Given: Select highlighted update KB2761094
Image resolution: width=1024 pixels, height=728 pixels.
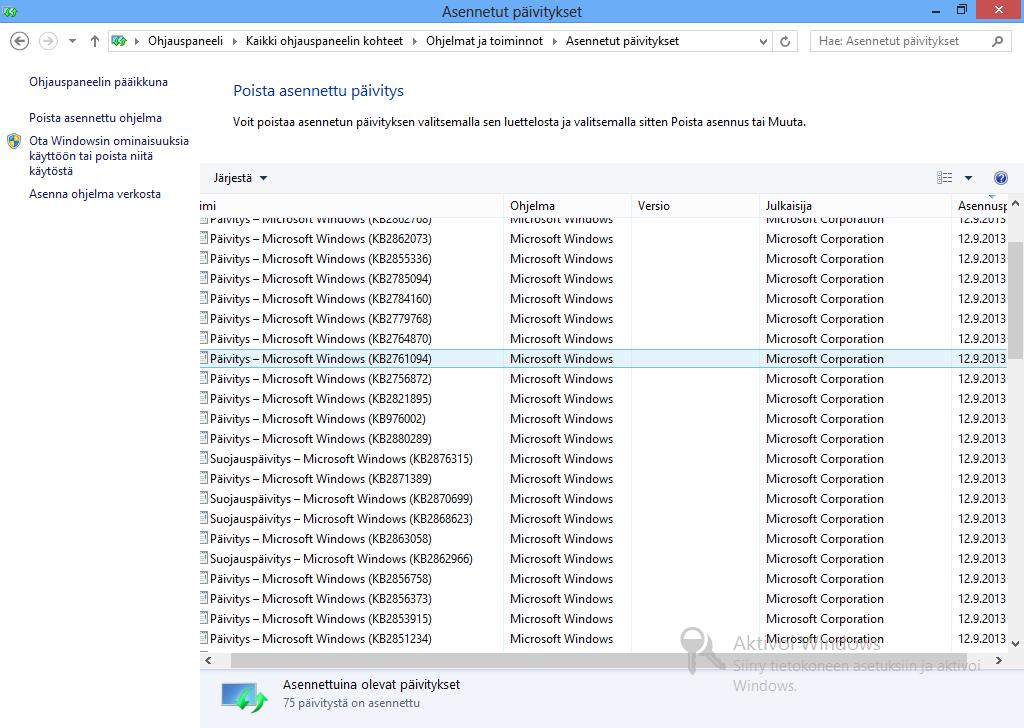Looking at the screenshot, I should [x=603, y=358].
